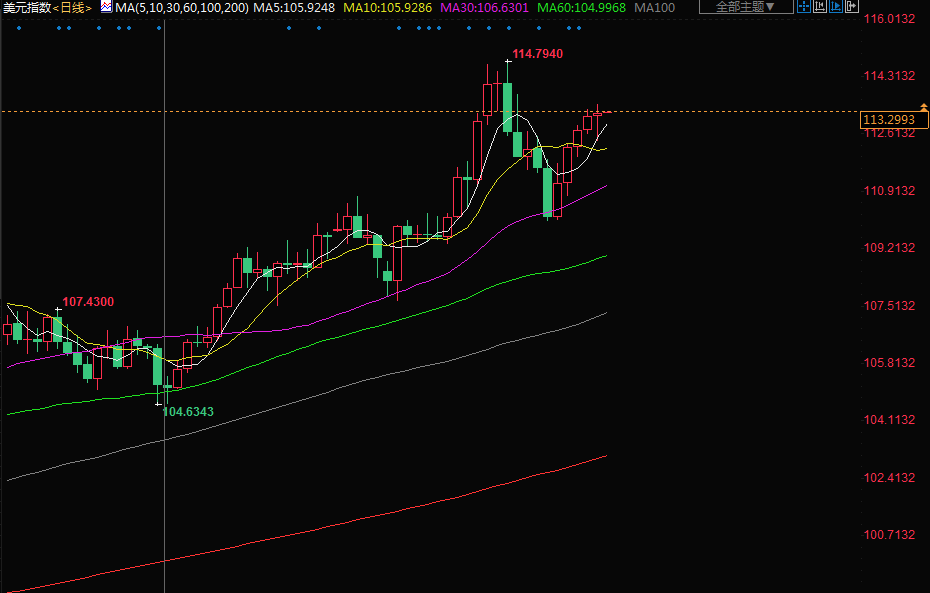Image resolution: width=930 pixels, height=593 pixels.
Task: Click the 107.4300 peak price label
Action: [x=88, y=301]
